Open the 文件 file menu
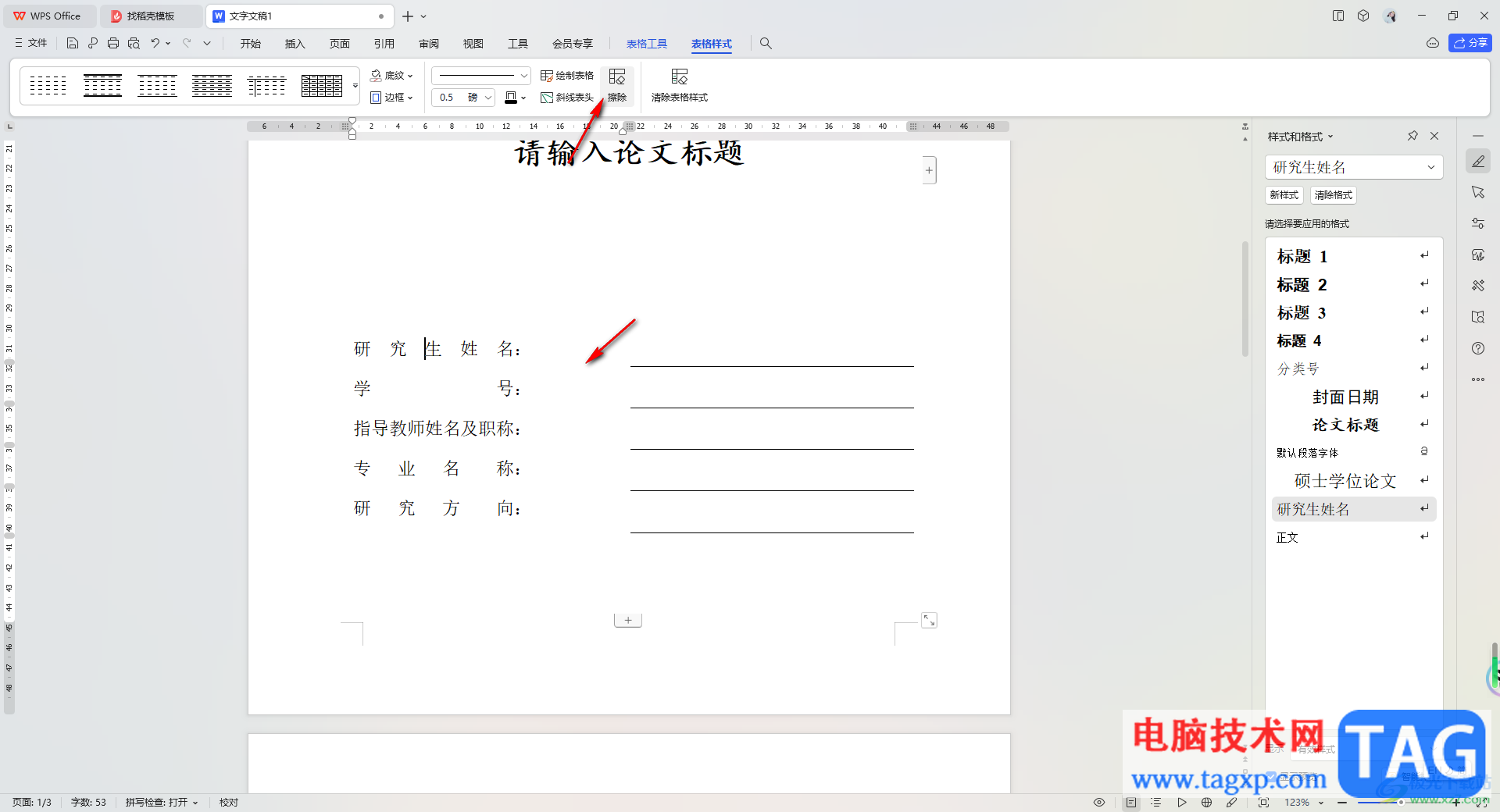1500x812 pixels. (31, 44)
